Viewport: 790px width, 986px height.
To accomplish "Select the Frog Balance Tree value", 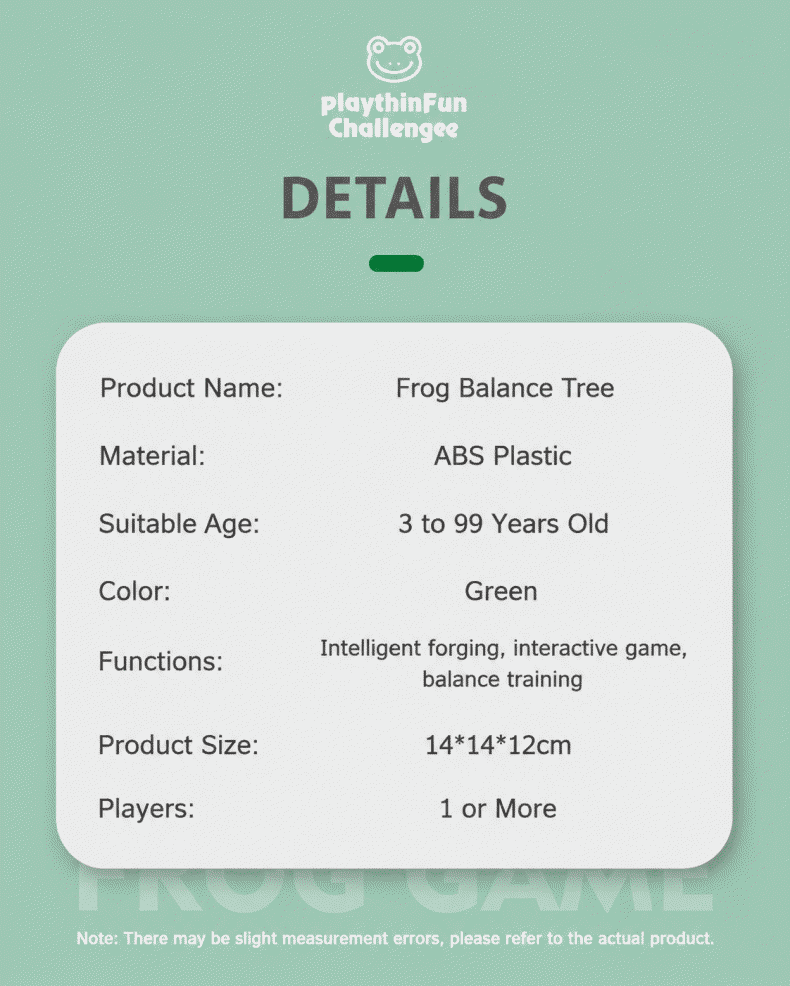I will pyautogui.click(x=504, y=388).
